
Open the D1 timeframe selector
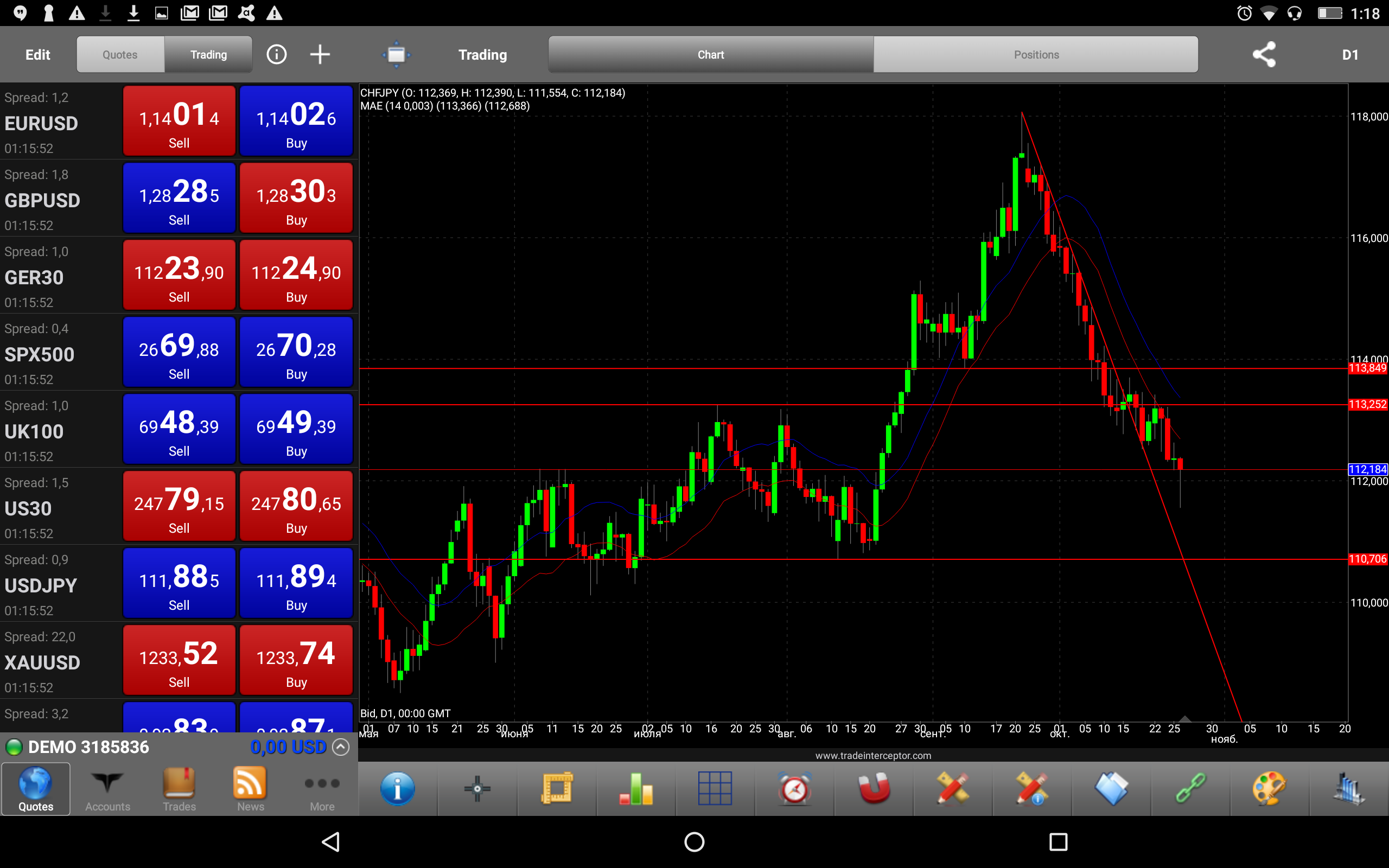[x=1350, y=55]
